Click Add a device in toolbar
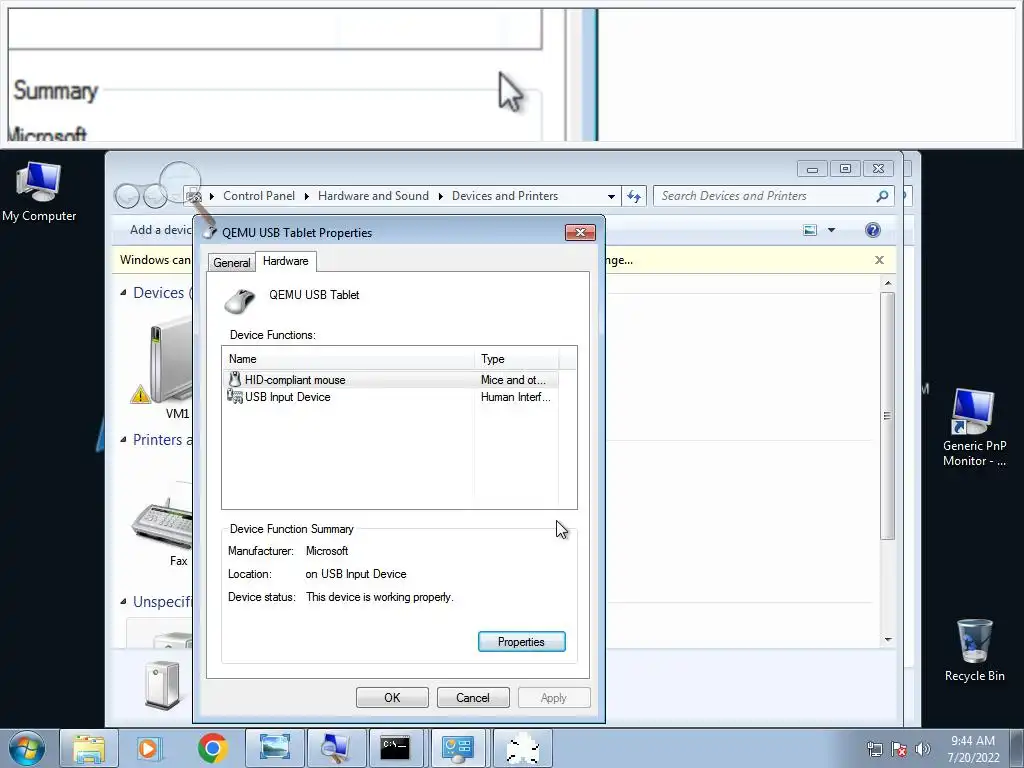 click(160, 230)
